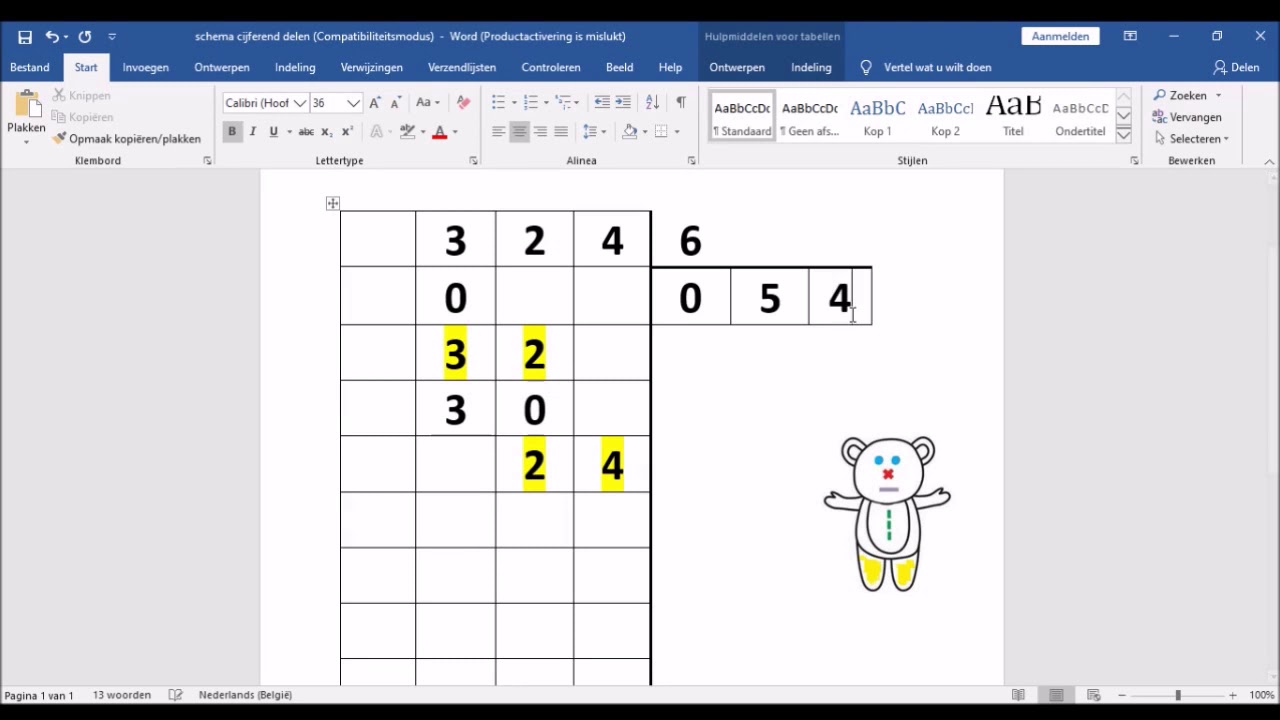Customize the quick access toolbar dropdown

[x=112, y=37]
